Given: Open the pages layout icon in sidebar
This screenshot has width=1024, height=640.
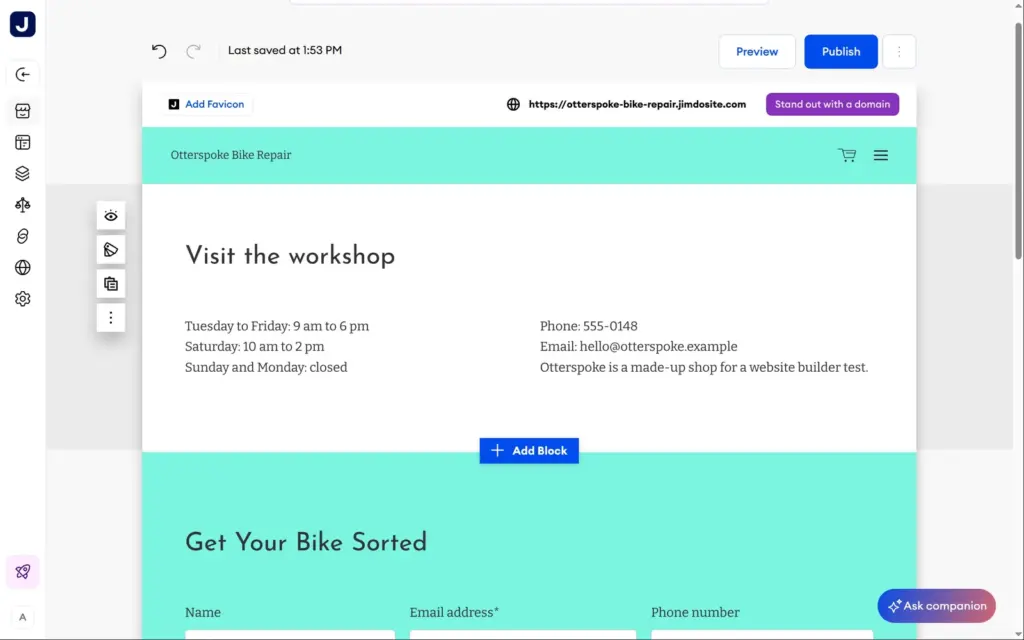Looking at the screenshot, I should pyautogui.click(x=23, y=142).
